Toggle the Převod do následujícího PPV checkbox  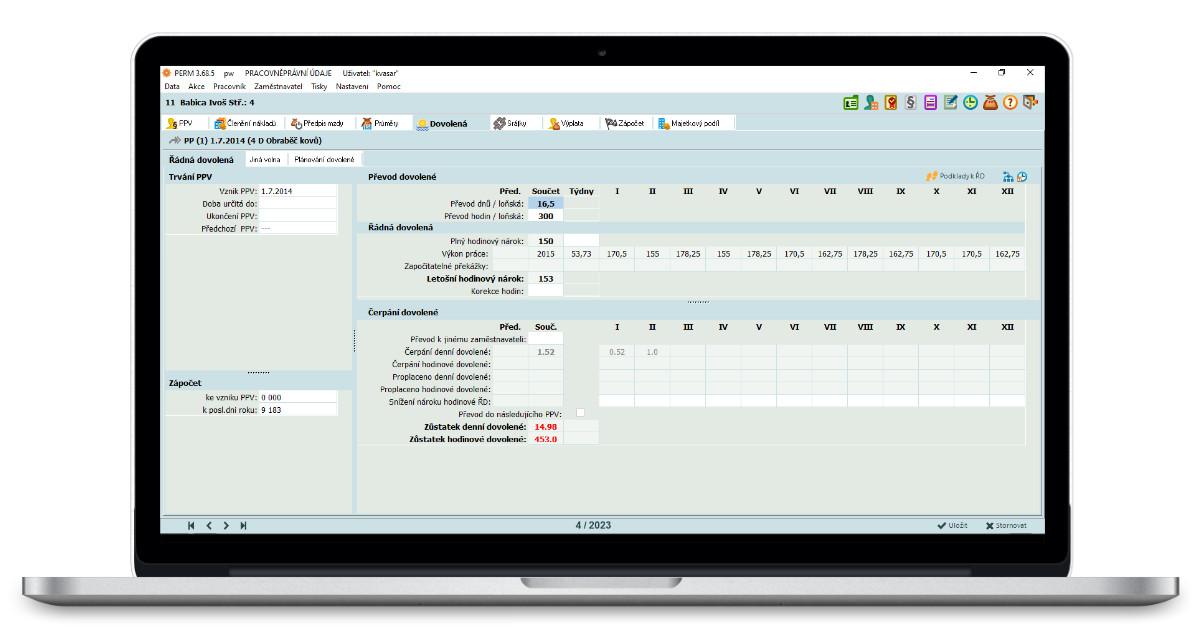580,413
